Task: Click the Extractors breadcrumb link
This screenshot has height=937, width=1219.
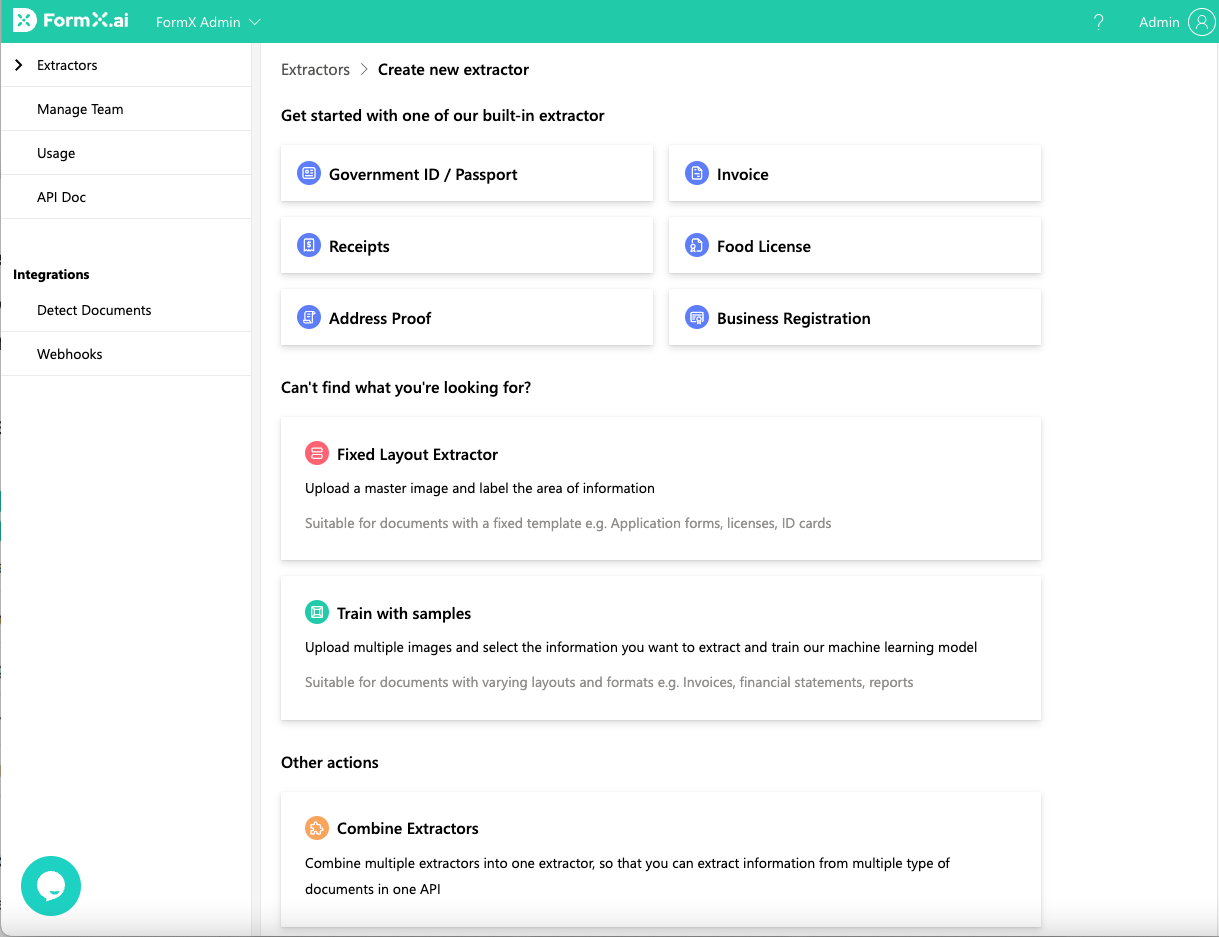Action: click(315, 70)
